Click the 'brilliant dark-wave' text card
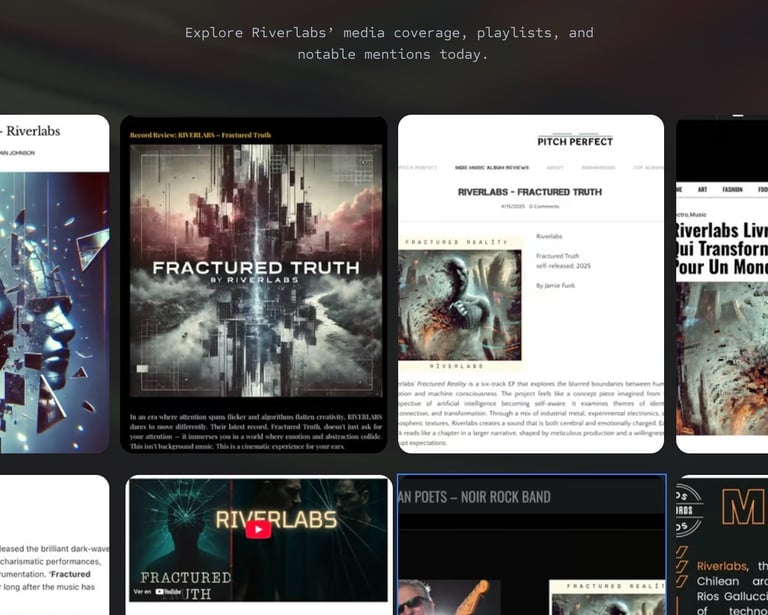Screen dimensions: 768x615 [54, 545]
